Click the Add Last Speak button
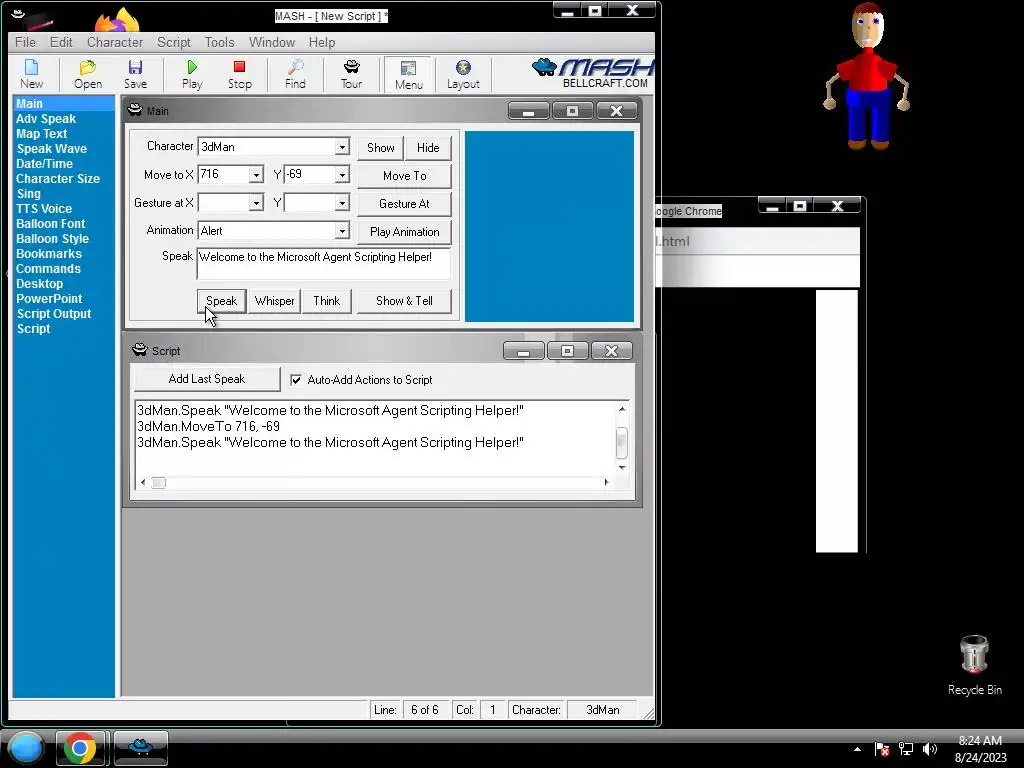The image size is (1024, 768). click(207, 379)
